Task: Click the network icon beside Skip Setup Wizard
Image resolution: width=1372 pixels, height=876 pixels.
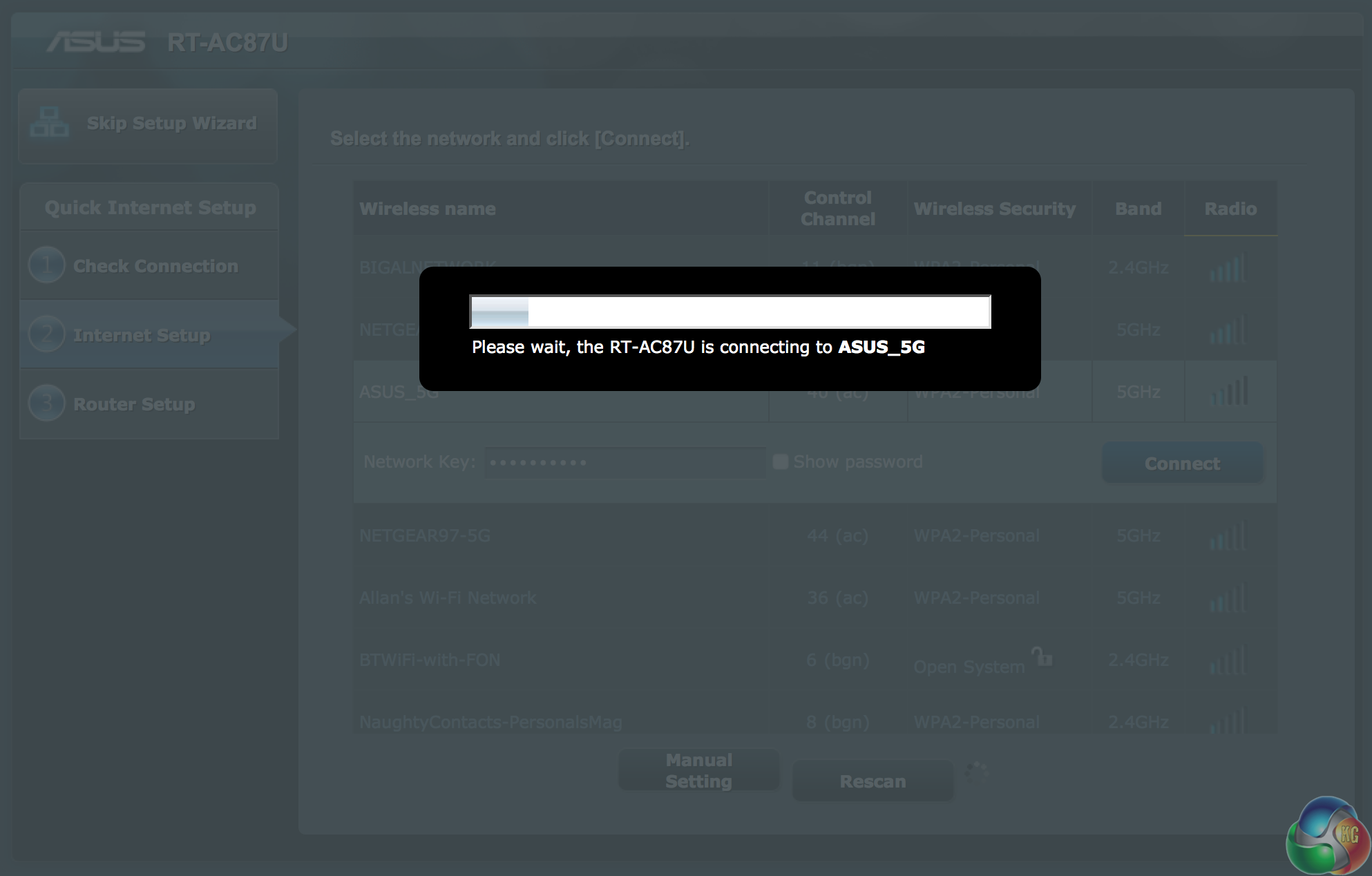Action: point(49,122)
